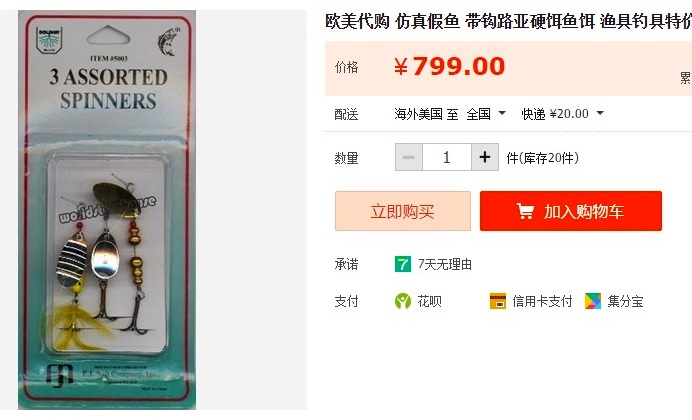
Task: Click the quantity input field showing 1
Action: 447,157
